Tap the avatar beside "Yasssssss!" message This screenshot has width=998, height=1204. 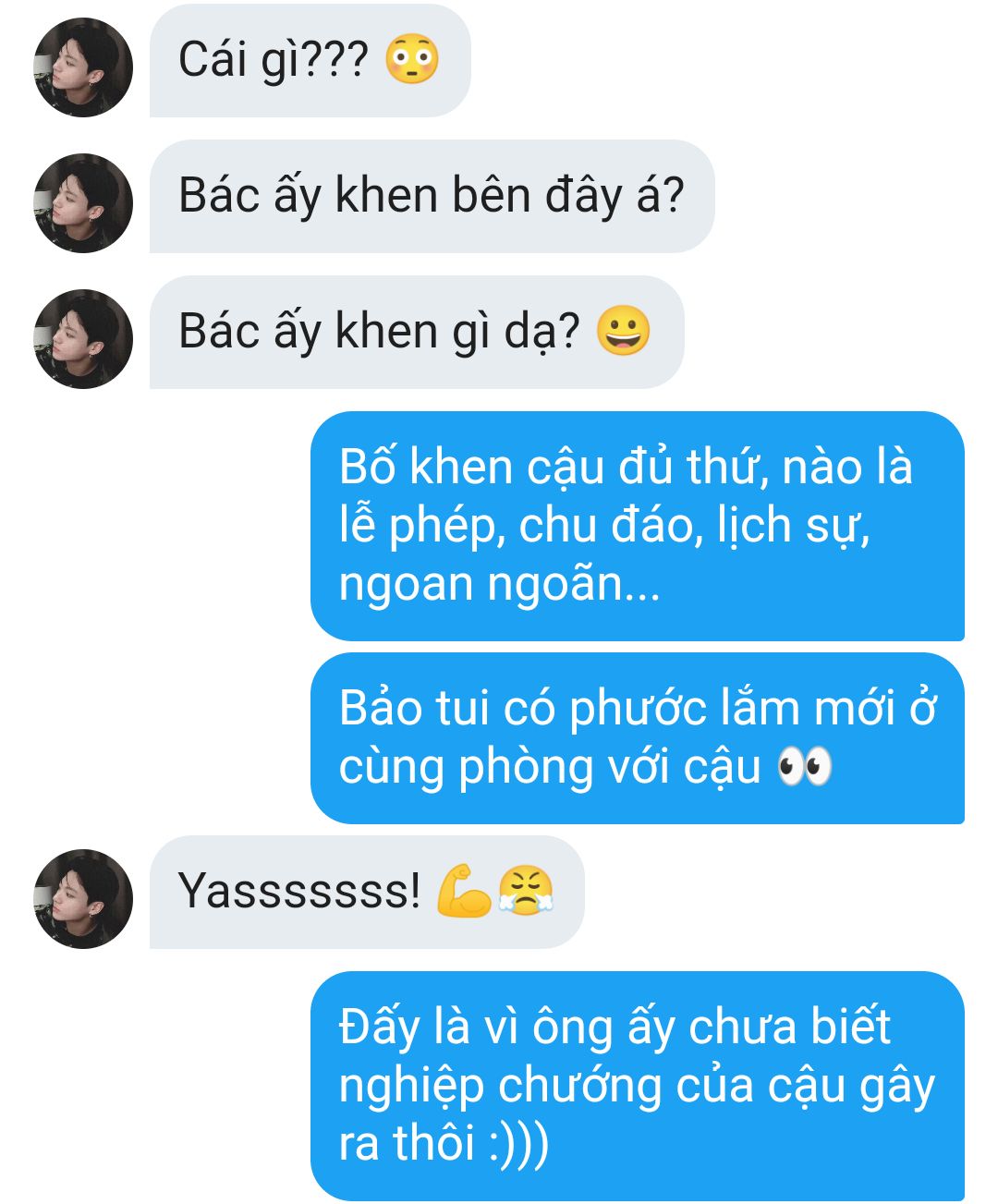[x=83, y=899]
